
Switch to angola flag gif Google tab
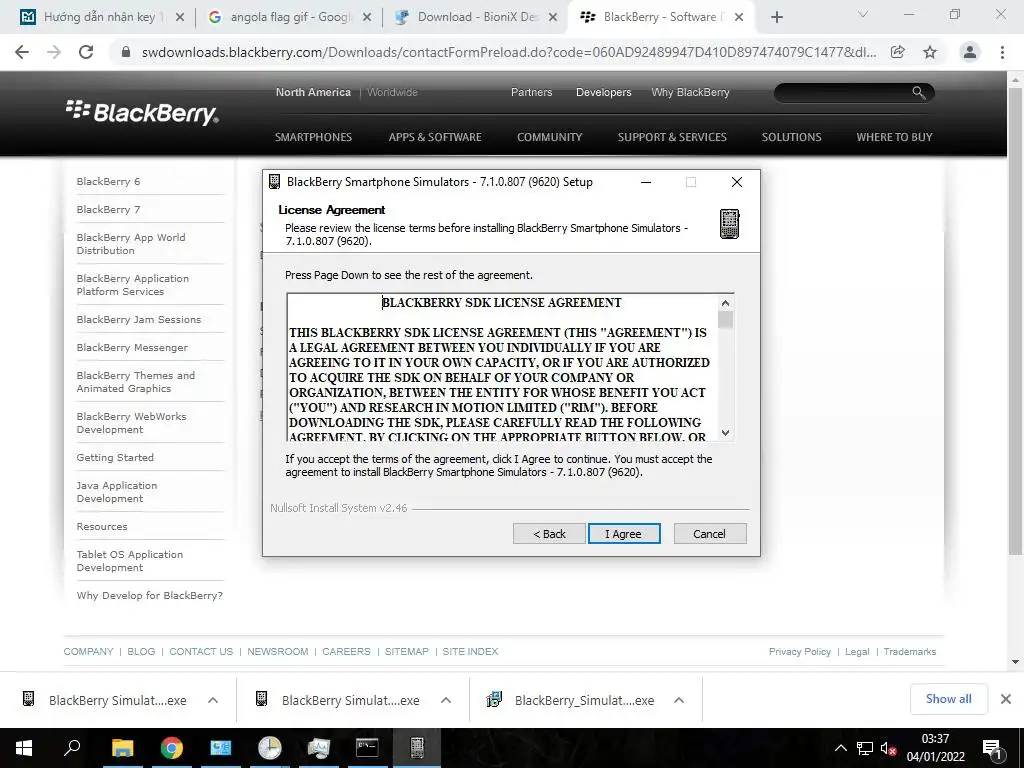290,17
